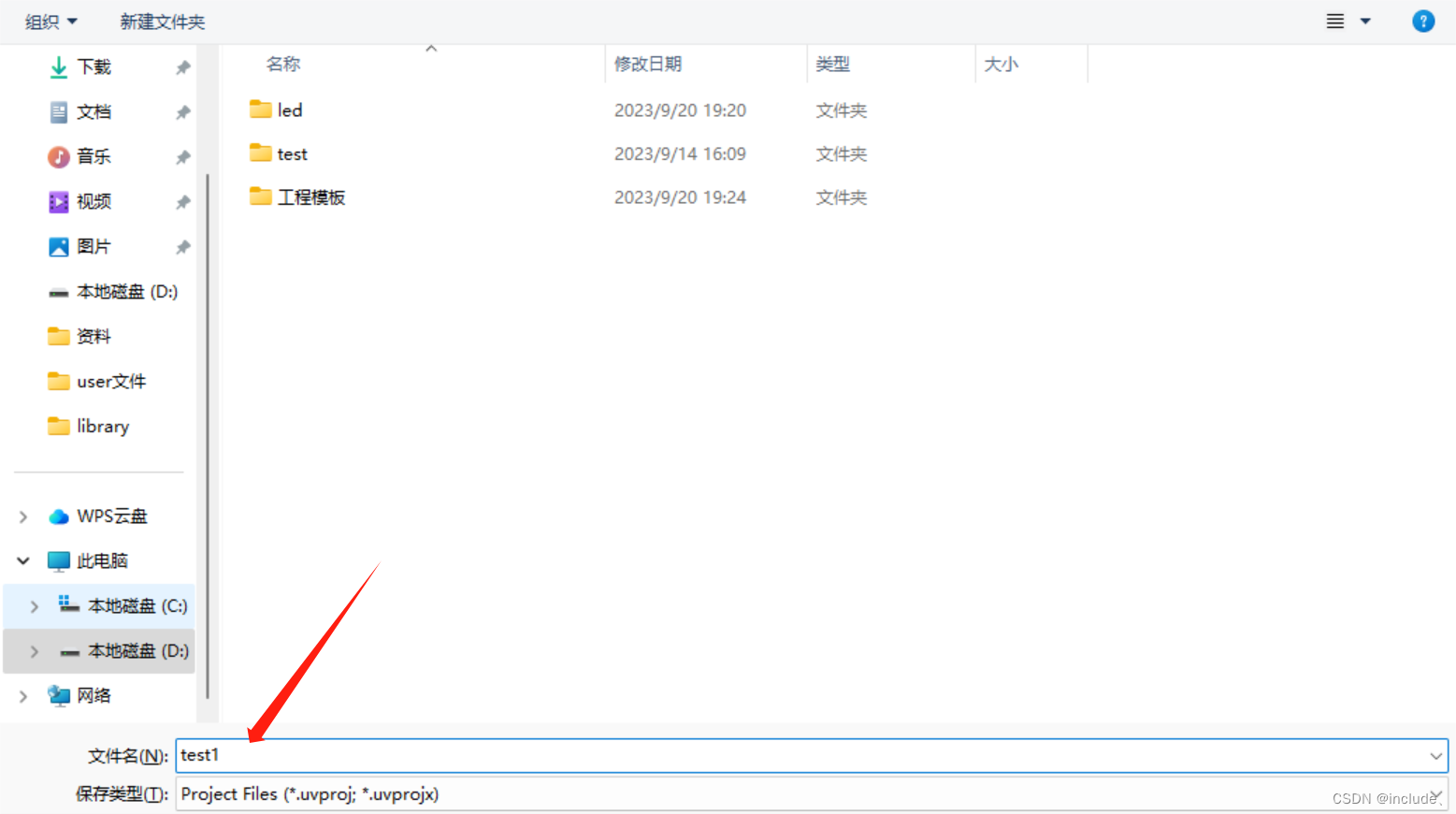Select 音乐 music icon in sidebar
This screenshot has width=1456, height=814.
pos(59,157)
